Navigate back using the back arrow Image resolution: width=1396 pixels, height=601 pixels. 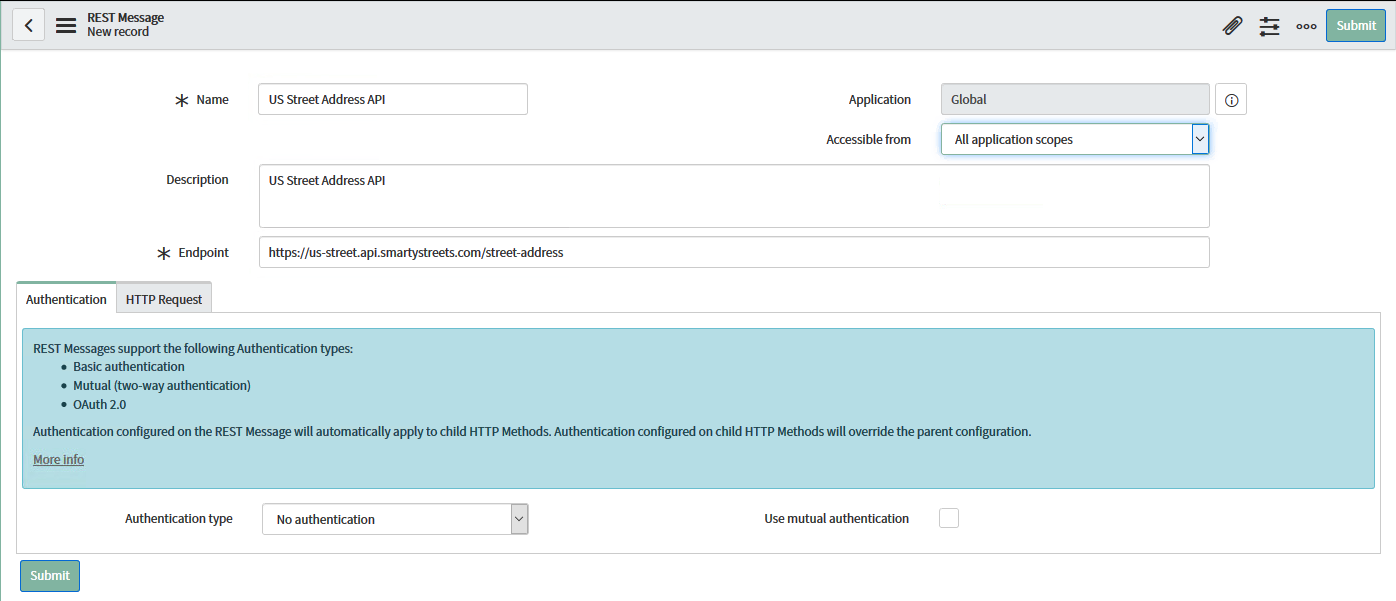(28, 24)
